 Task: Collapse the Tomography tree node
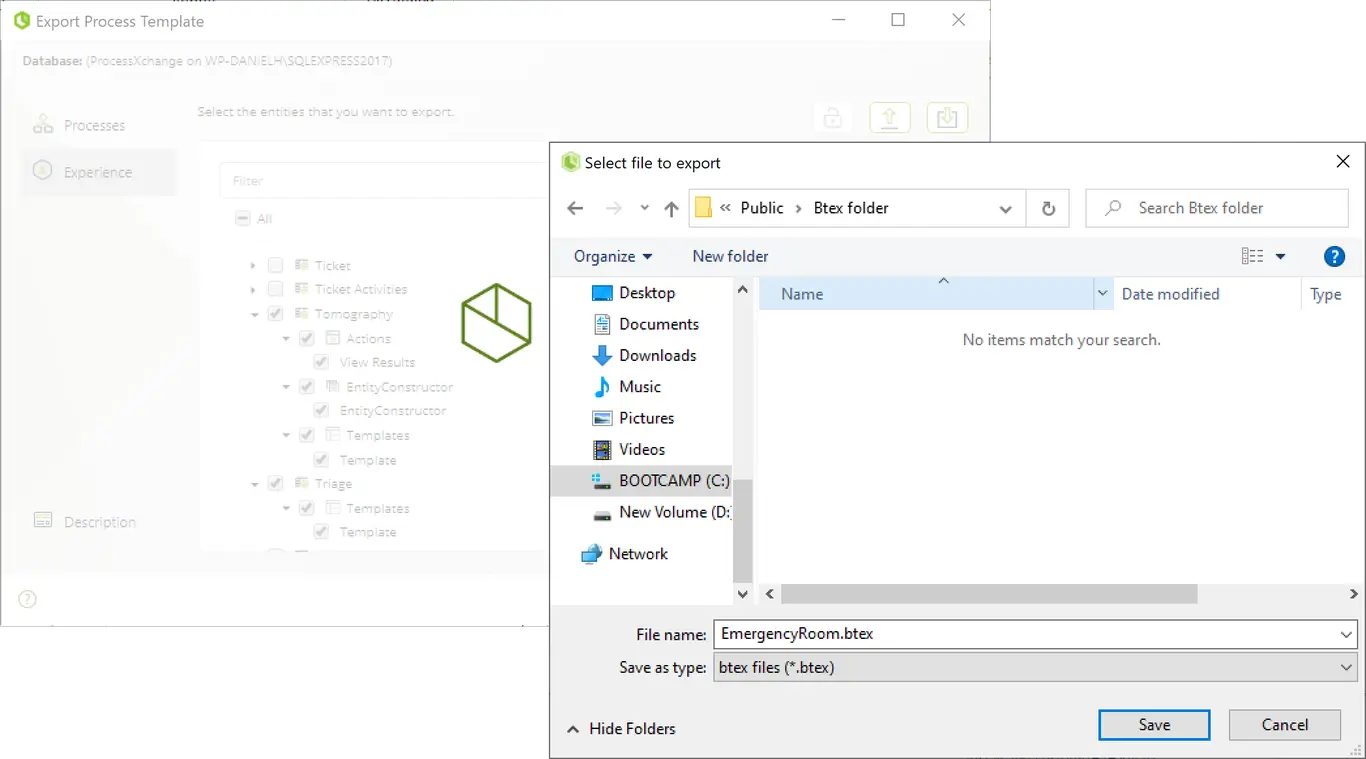pos(254,314)
